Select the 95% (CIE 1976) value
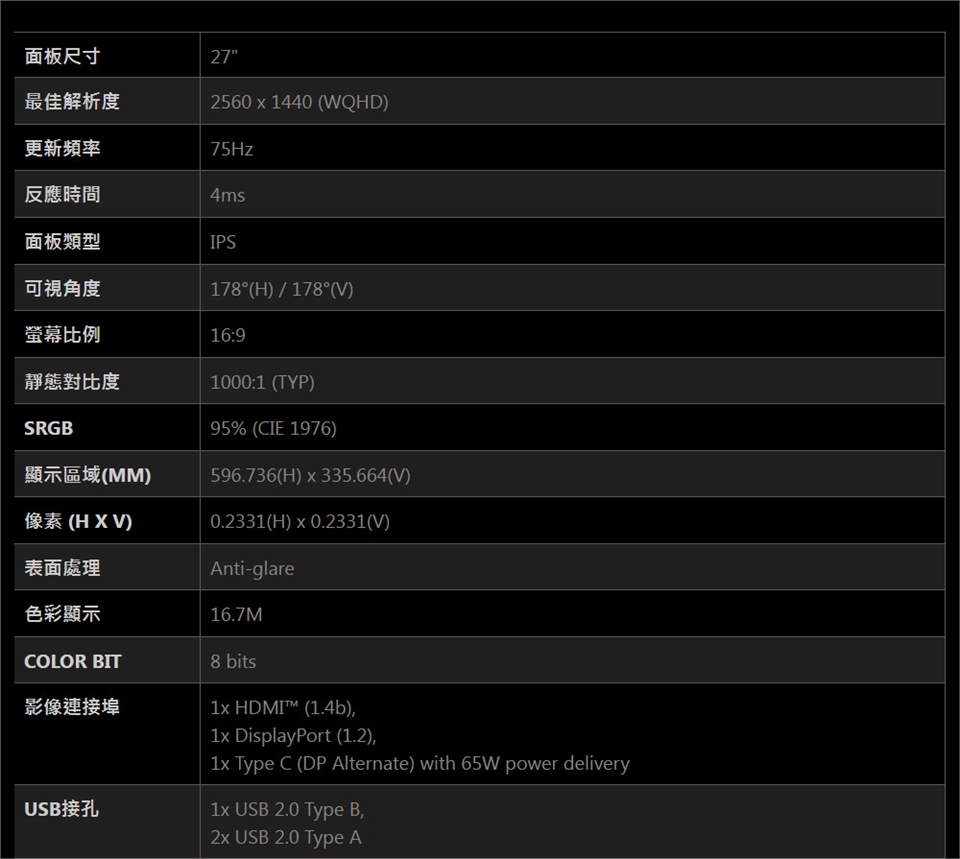The width and height of the screenshot is (960, 859). (273, 428)
